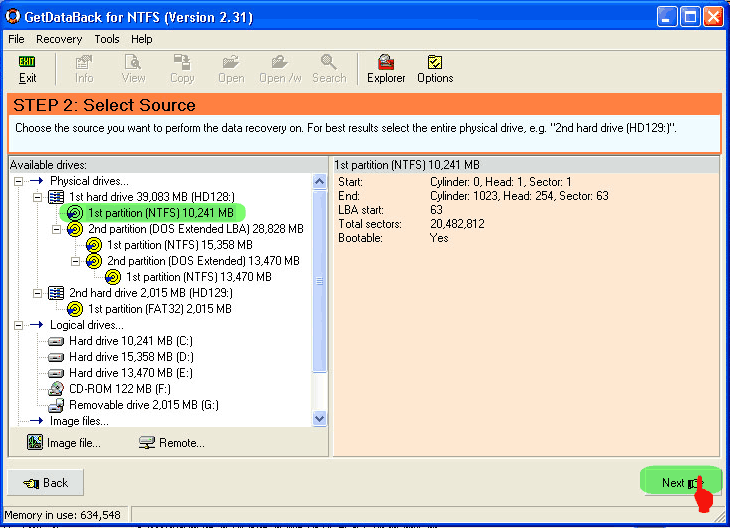Click the Removable drive G: icon
This screenshot has width=730, height=528.
tap(56, 405)
